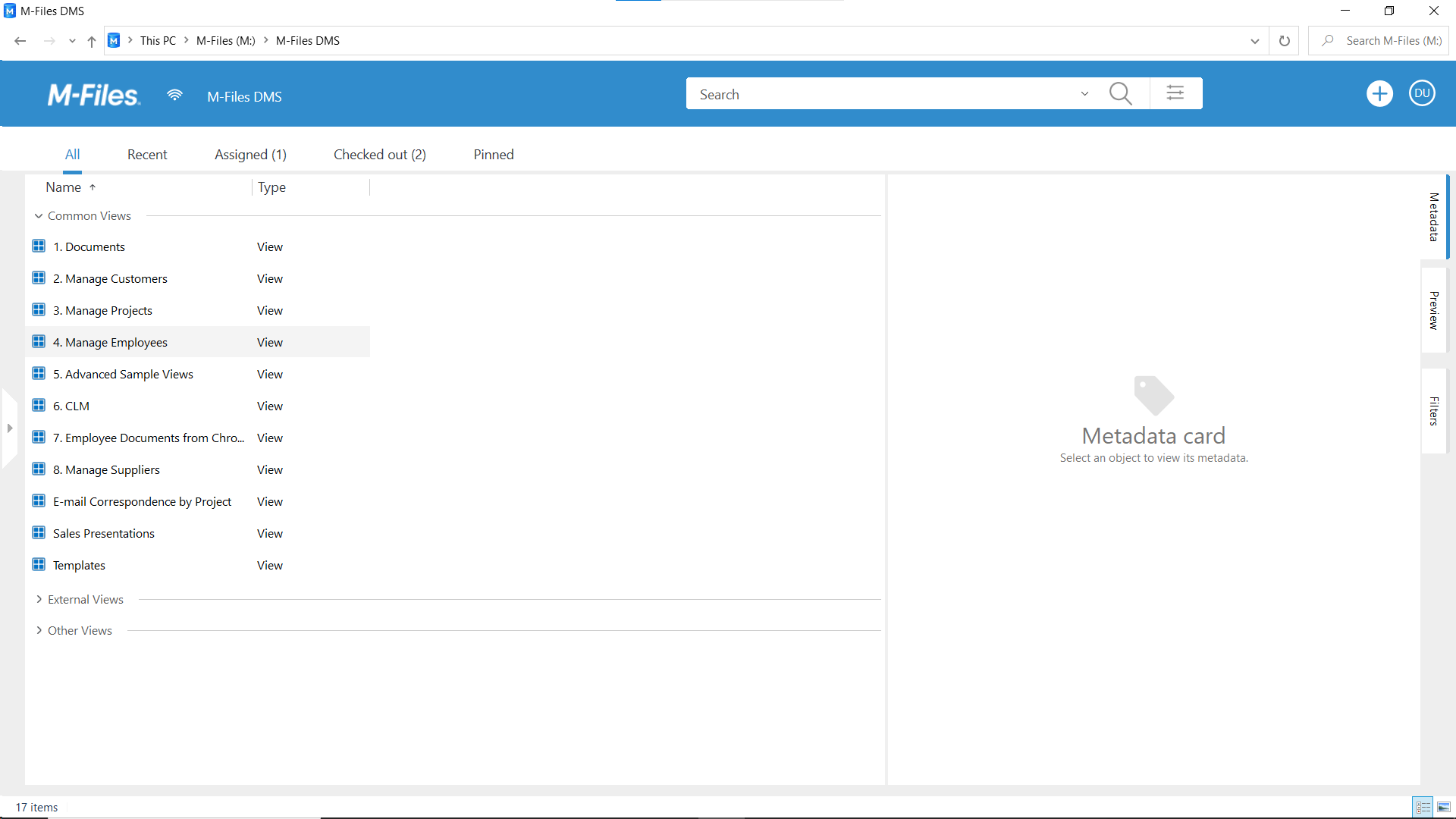Click the 3. Manage Projects view icon
The image size is (1456, 819).
(x=39, y=309)
